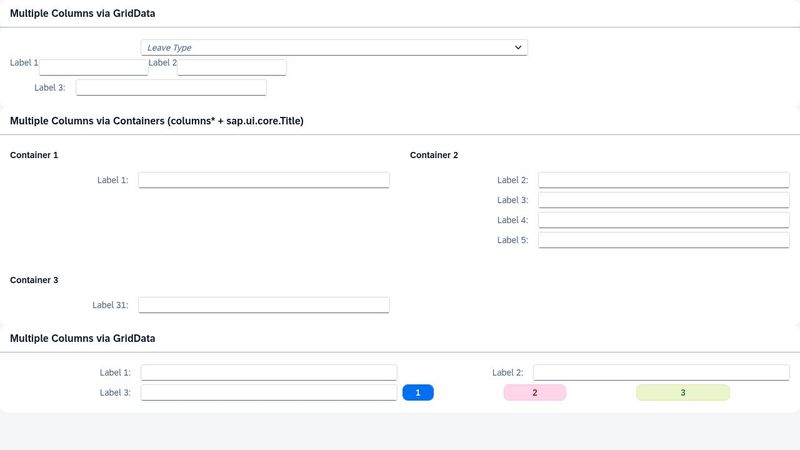Click the blue button labeled 1
Screen dimensions: 800x450
(418, 392)
